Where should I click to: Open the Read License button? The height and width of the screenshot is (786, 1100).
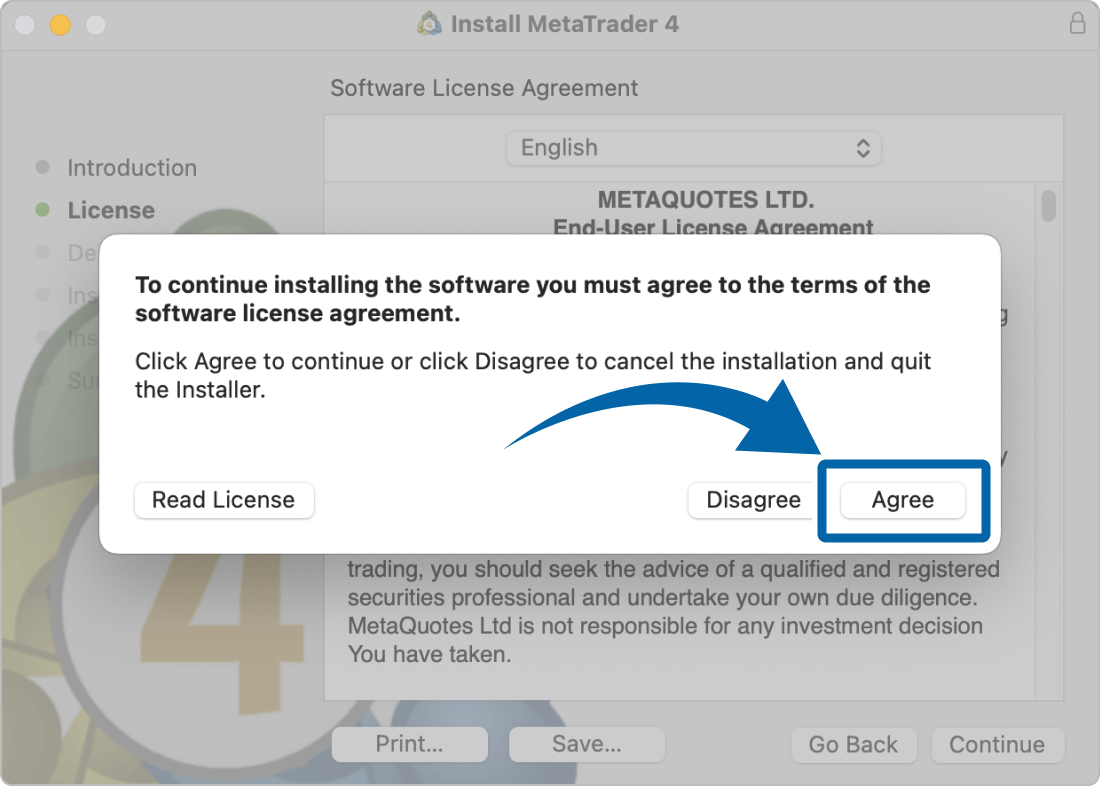point(224,500)
